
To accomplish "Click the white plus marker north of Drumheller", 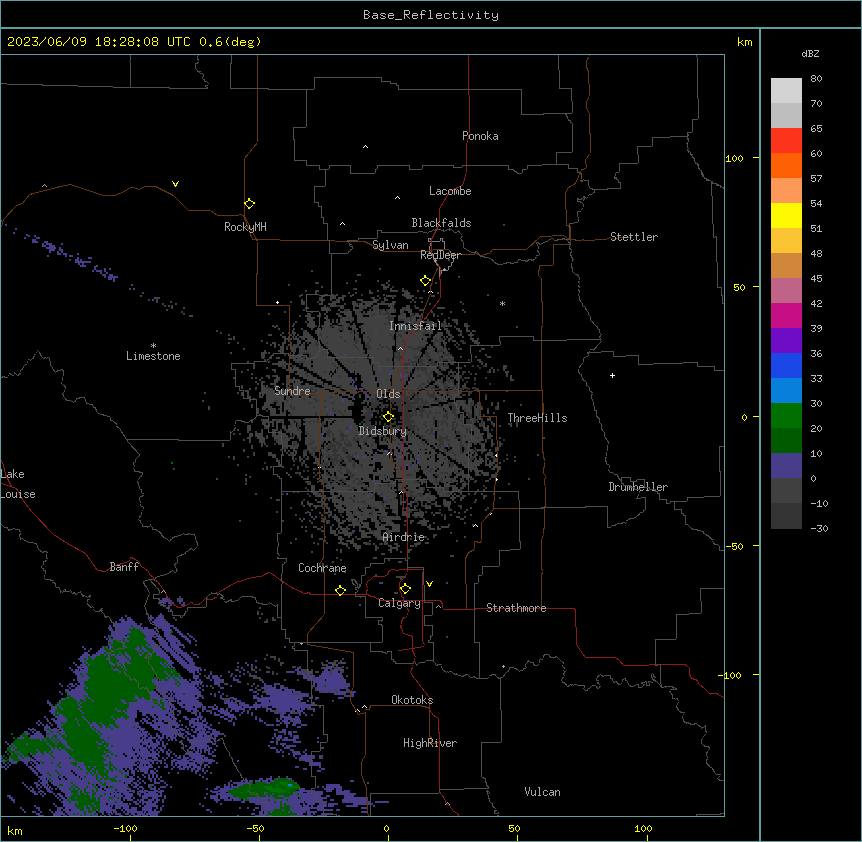I will pyautogui.click(x=612, y=375).
